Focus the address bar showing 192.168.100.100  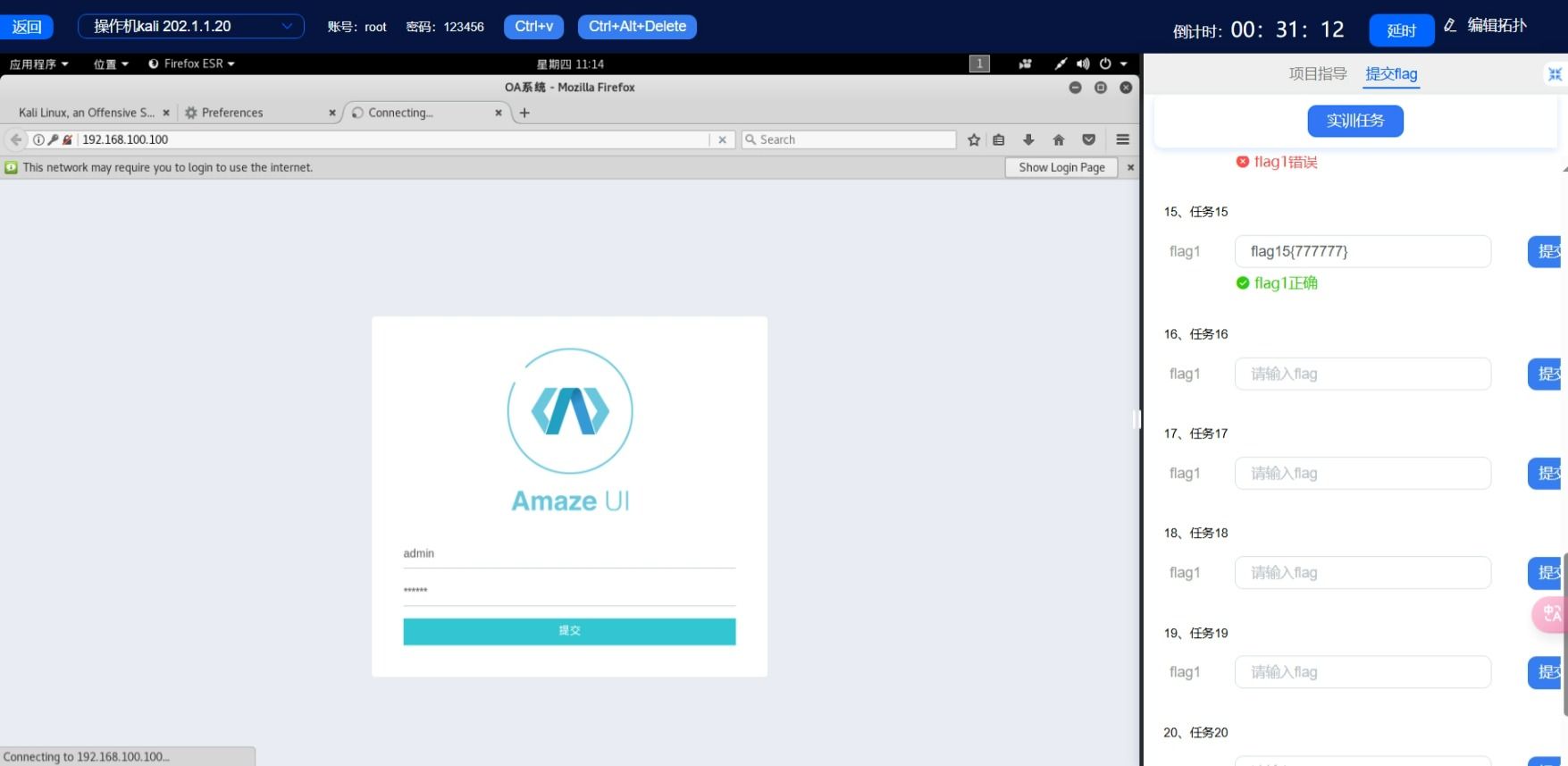393,139
